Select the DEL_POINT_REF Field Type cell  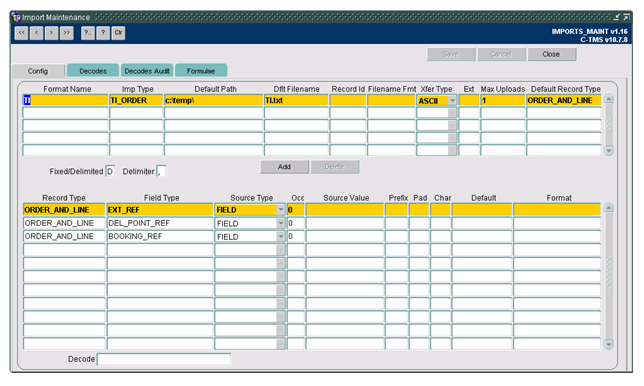point(160,223)
